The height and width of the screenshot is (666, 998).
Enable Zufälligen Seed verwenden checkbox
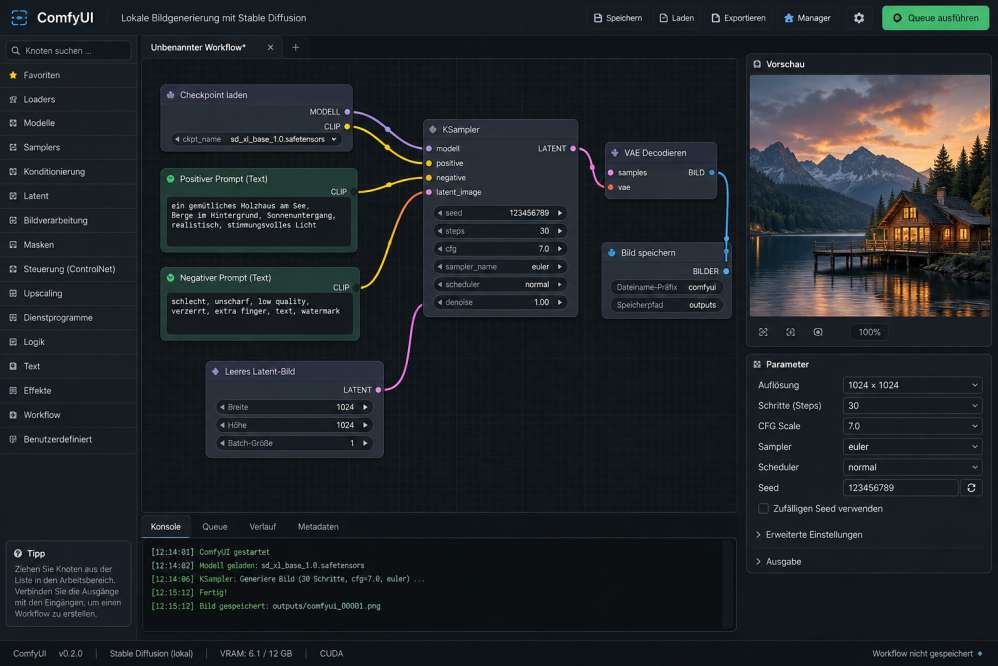763,509
